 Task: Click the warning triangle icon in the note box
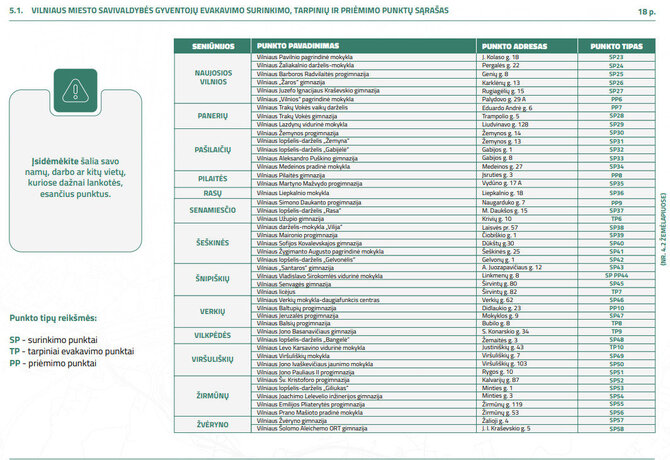coord(76,91)
